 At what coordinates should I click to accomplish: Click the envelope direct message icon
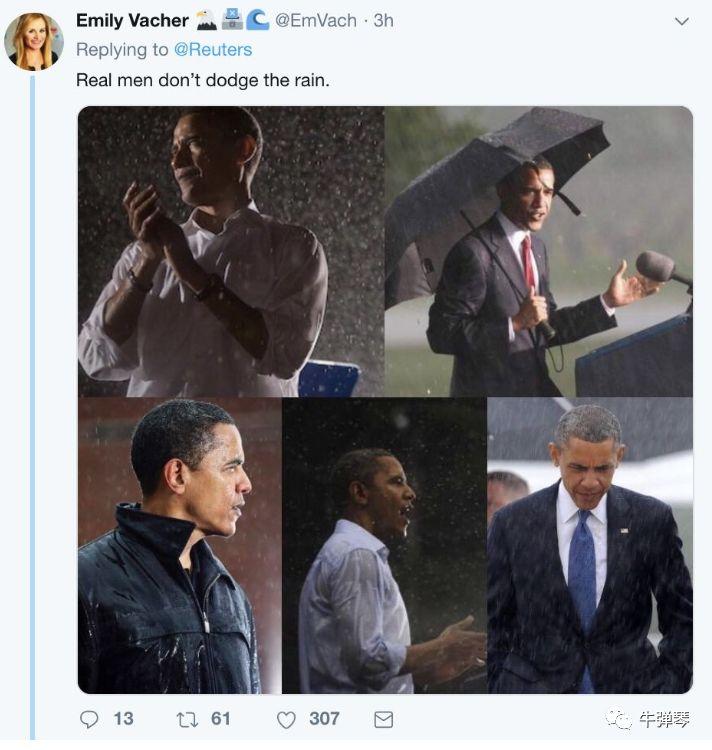pyautogui.click(x=383, y=719)
